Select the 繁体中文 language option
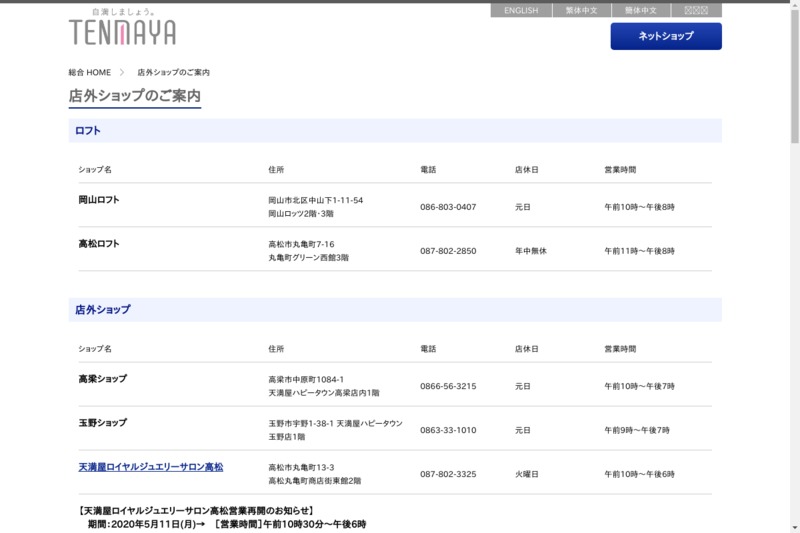The image size is (800, 533). pos(581,11)
